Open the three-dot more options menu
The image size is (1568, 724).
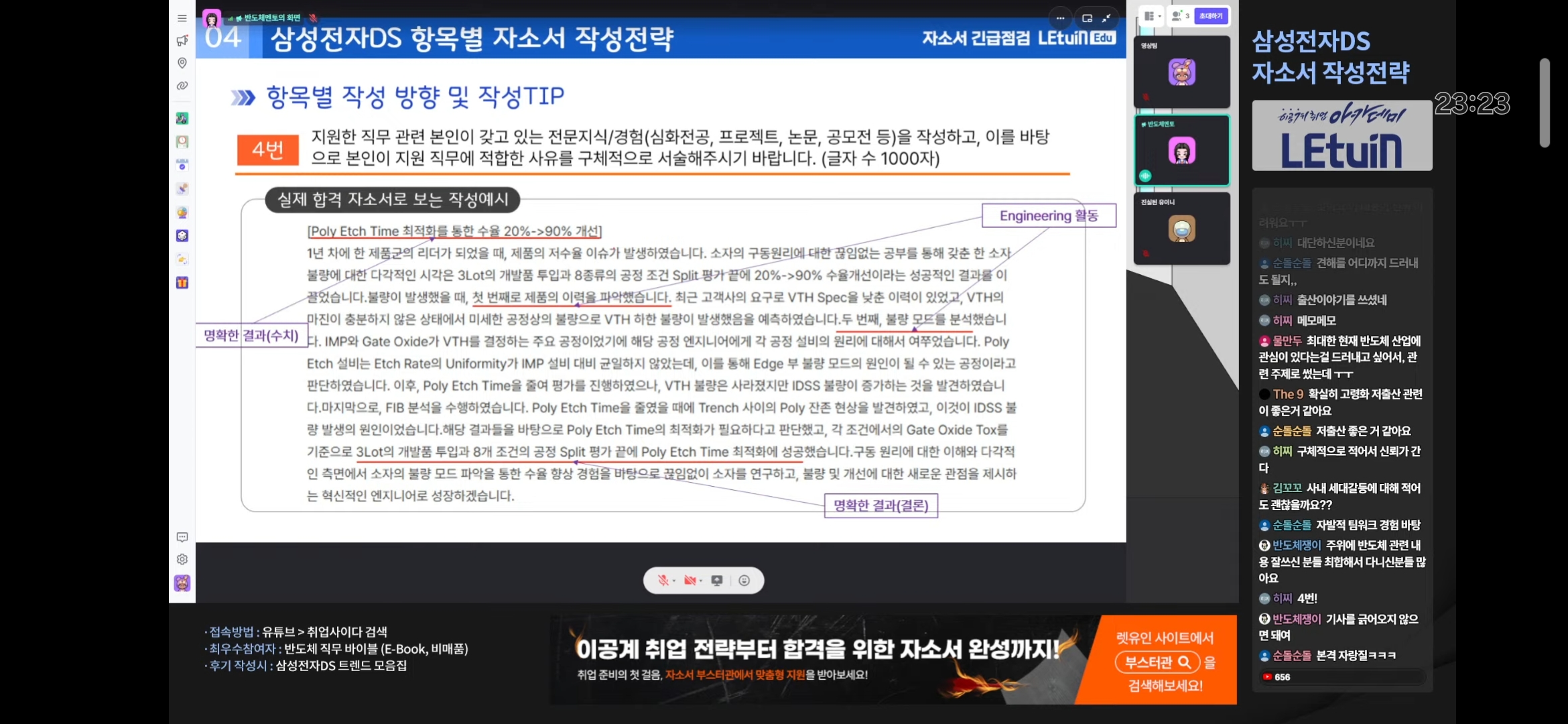coord(1060,18)
